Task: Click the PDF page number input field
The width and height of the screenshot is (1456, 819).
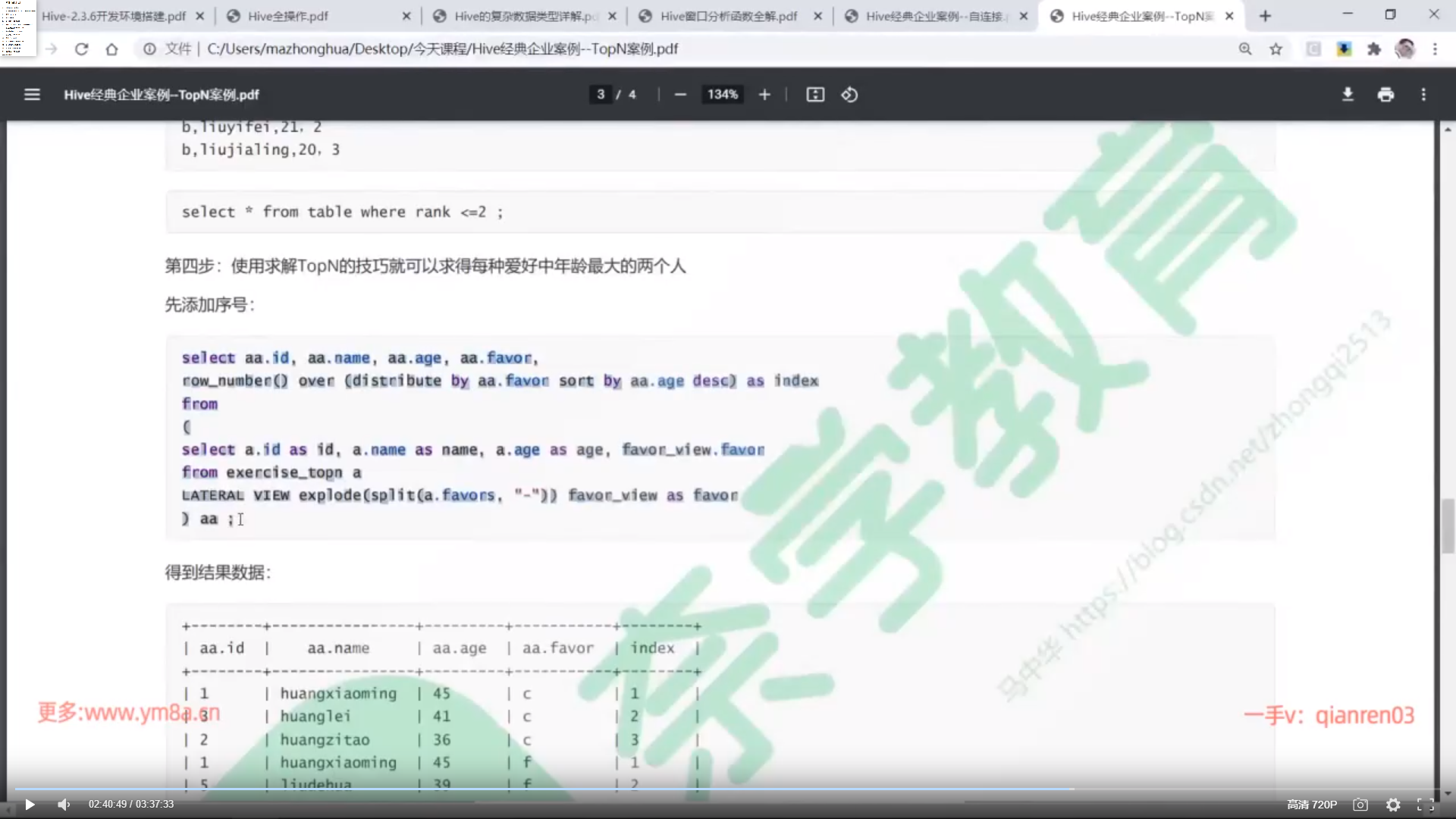Action: [x=601, y=95]
